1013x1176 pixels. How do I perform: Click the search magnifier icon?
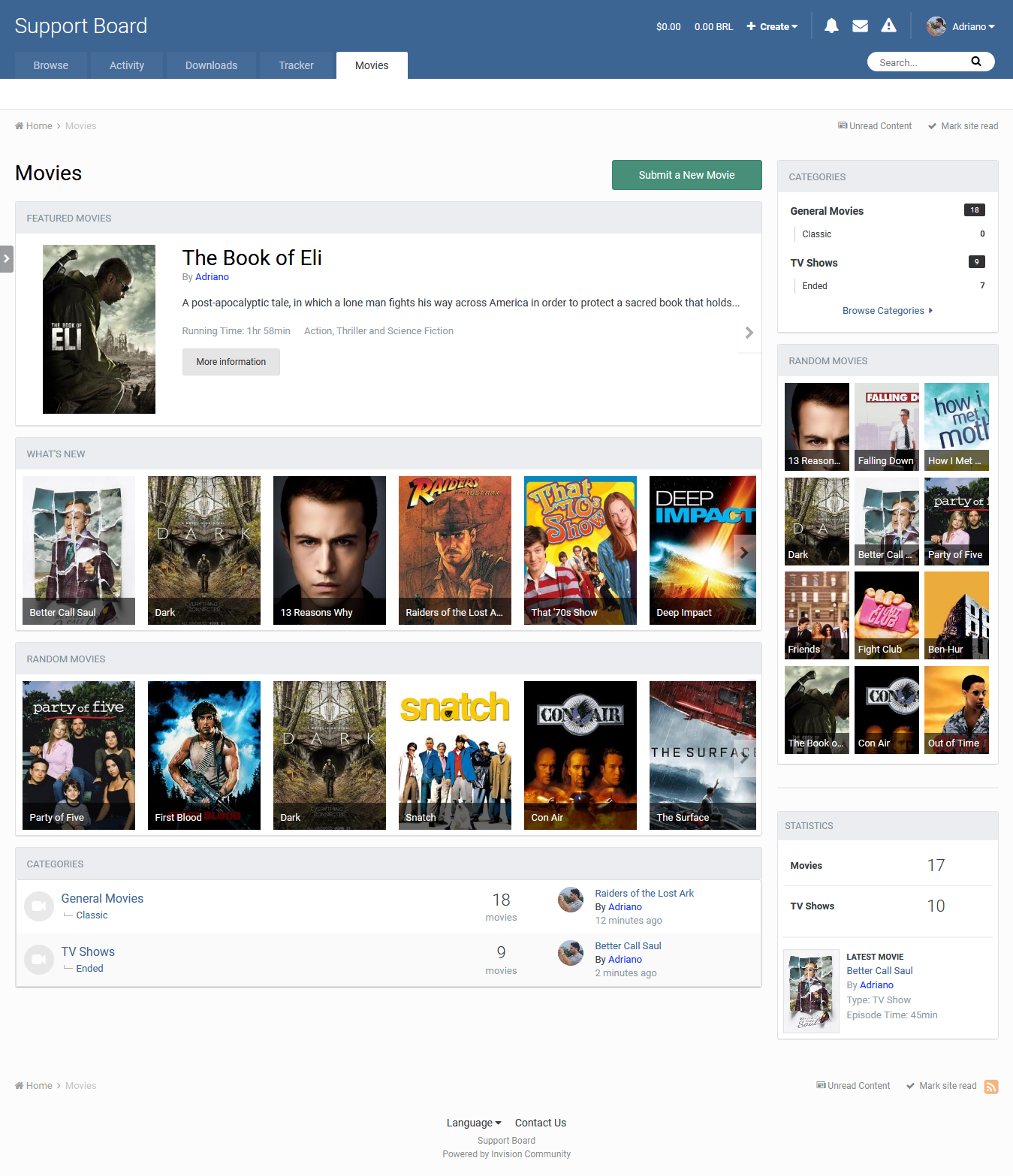pyautogui.click(x=976, y=62)
